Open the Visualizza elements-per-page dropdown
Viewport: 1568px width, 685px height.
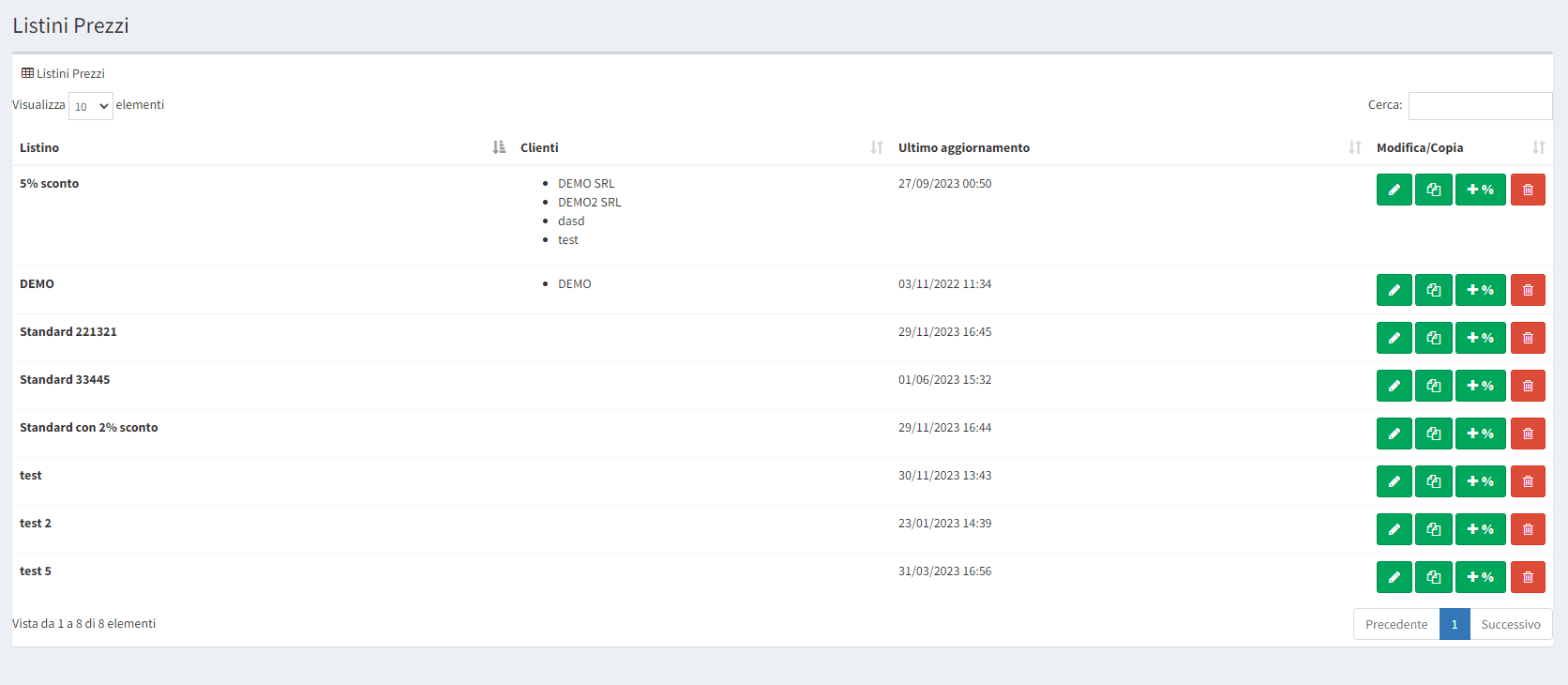coord(91,106)
